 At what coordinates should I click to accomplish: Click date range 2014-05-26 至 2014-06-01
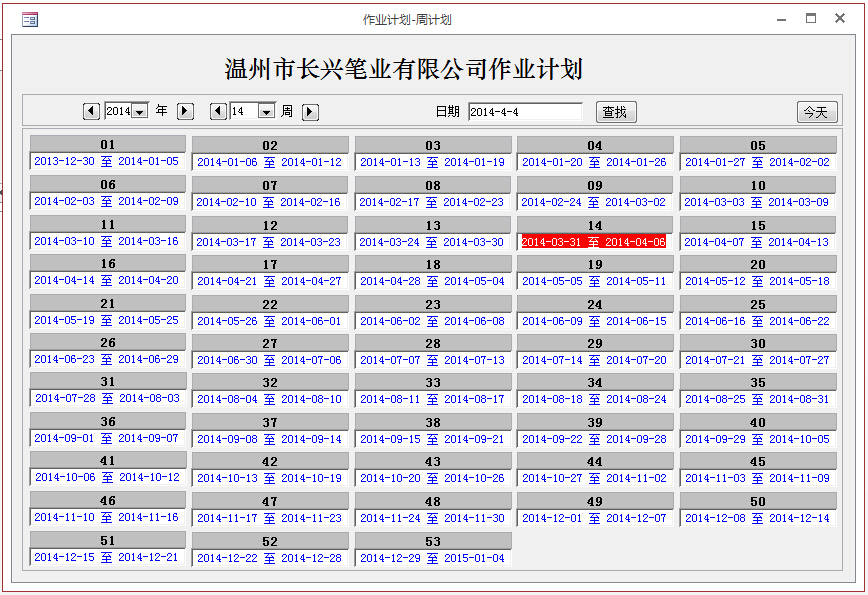click(x=270, y=321)
